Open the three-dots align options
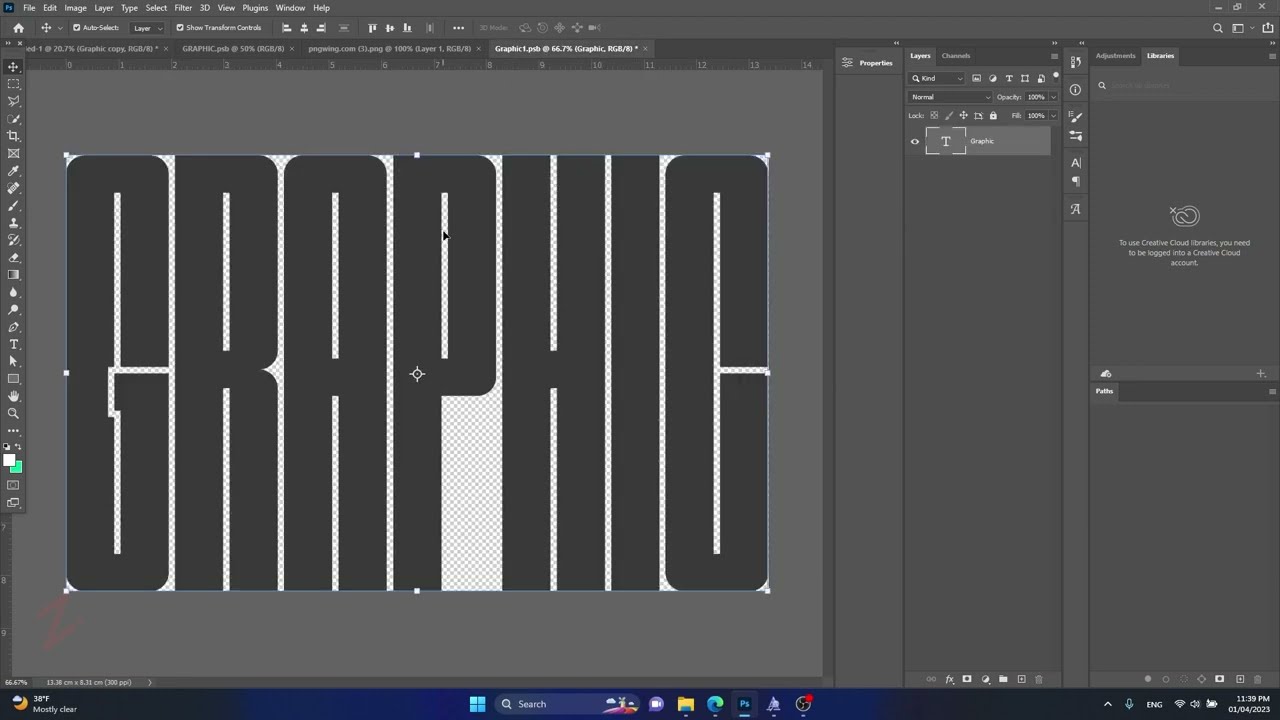This screenshot has width=1280, height=720. click(458, 28)
